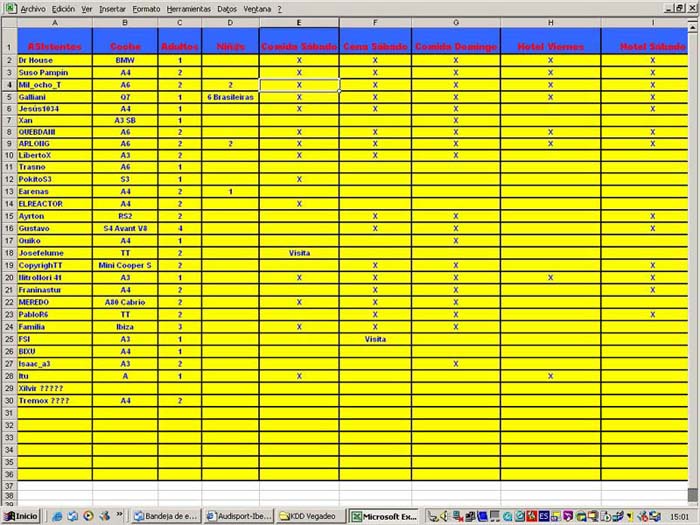The image size is (700, 525).
Task: Select the cell containing Dr House
Action: point(54,60)
